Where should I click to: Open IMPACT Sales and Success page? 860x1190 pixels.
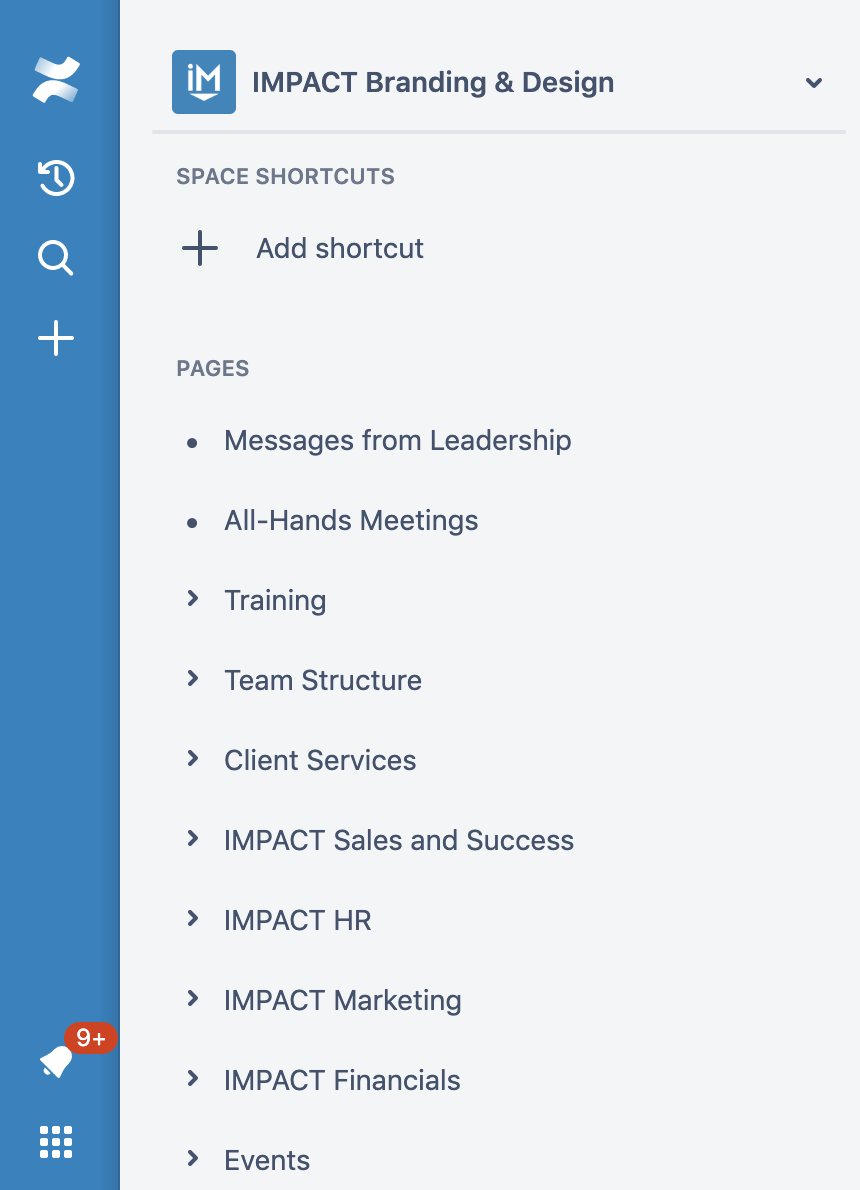399,840
